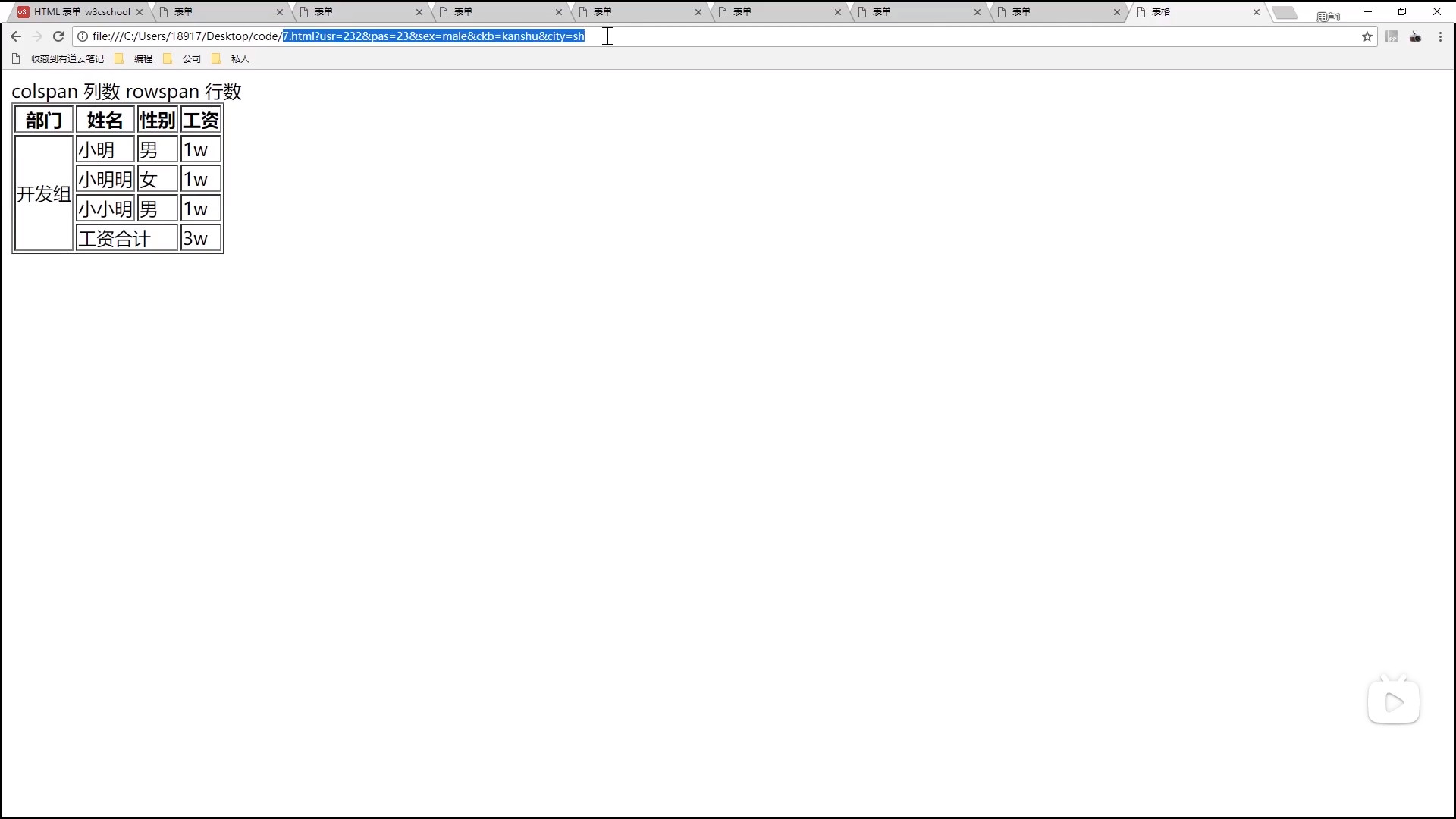1456x819 pixels.
Task: Click the forward navigation arrow
Action: pos(37,36)
